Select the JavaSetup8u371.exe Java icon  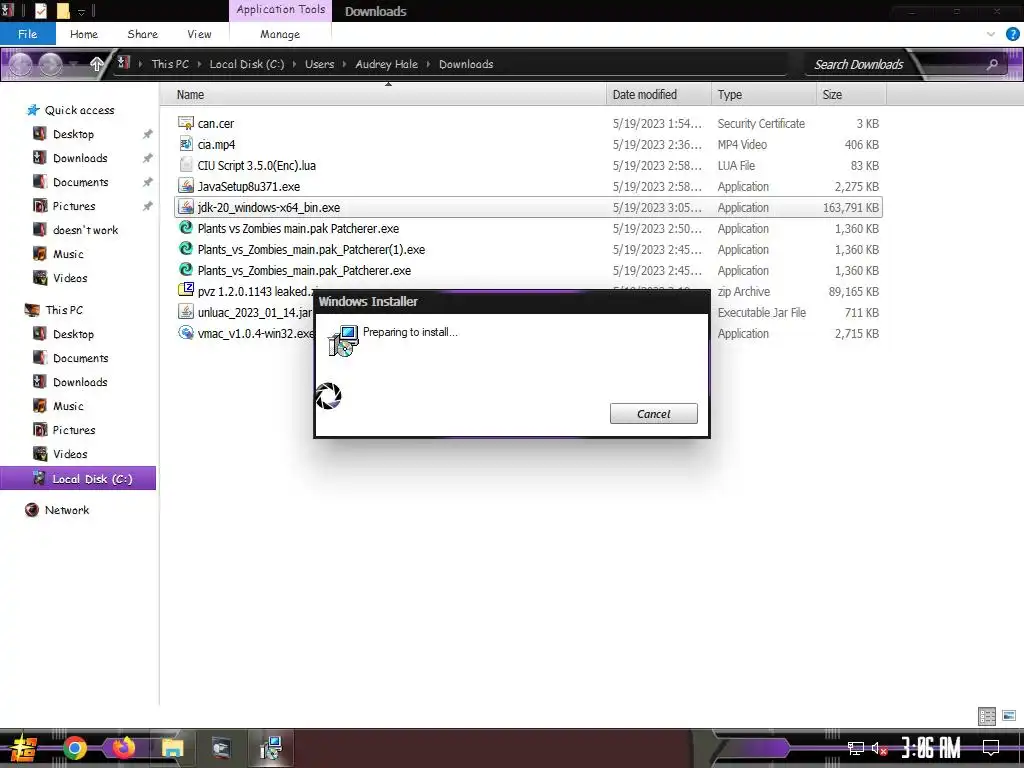click(x=186, y=185)
